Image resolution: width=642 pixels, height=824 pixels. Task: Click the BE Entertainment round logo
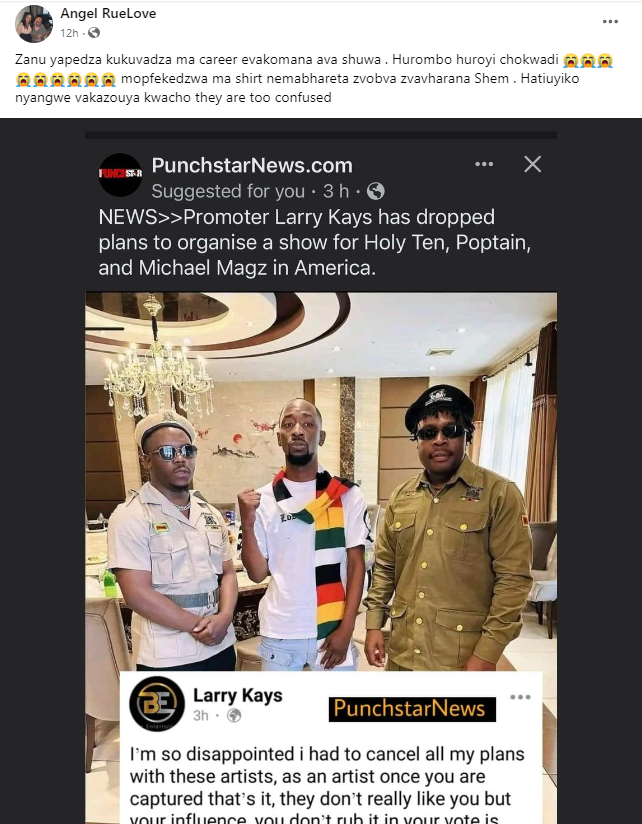coord(157,704)
